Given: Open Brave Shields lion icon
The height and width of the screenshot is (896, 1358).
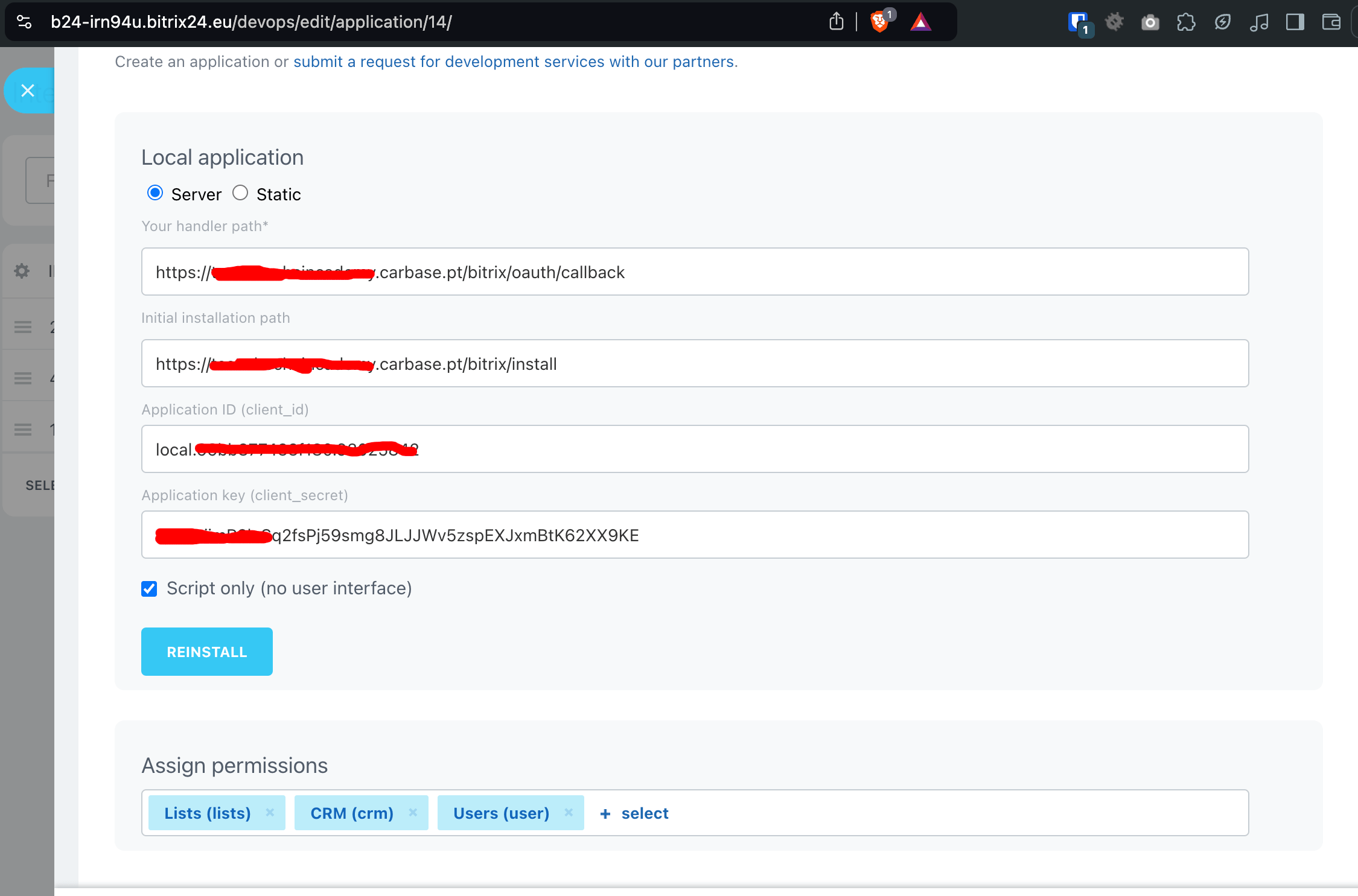Looking at the screenshot, I should point(880,22).
